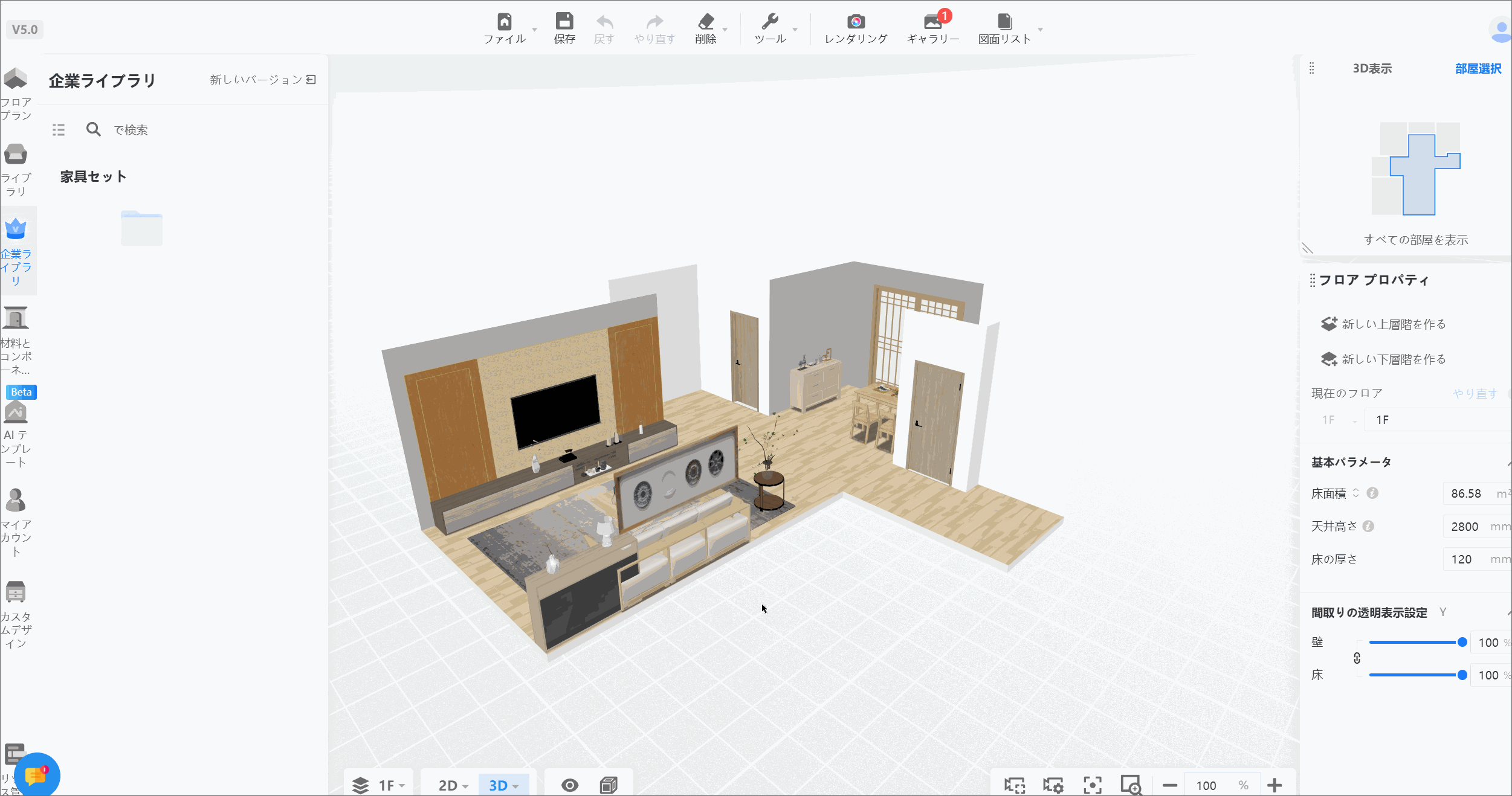This screenshot has width=1512, height=796.
Task: Click the 天井高さ 2800 input field
Action: pyautogui.click(x=1478, y=526)
